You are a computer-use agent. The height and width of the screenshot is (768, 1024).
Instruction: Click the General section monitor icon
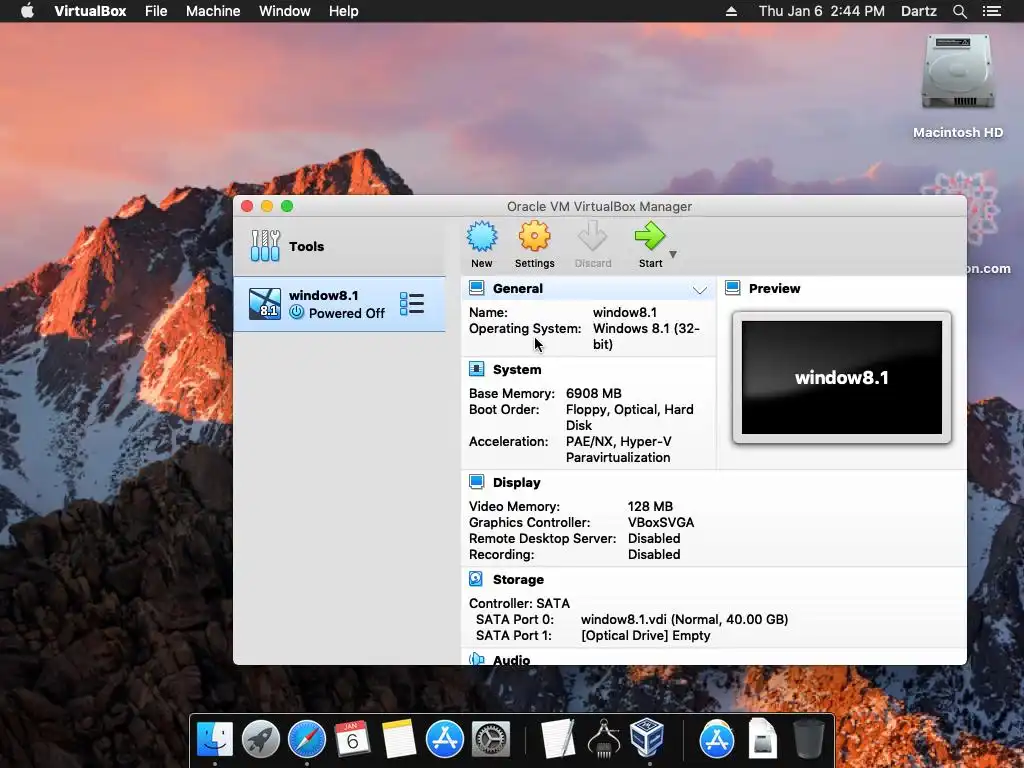(477, 288)
